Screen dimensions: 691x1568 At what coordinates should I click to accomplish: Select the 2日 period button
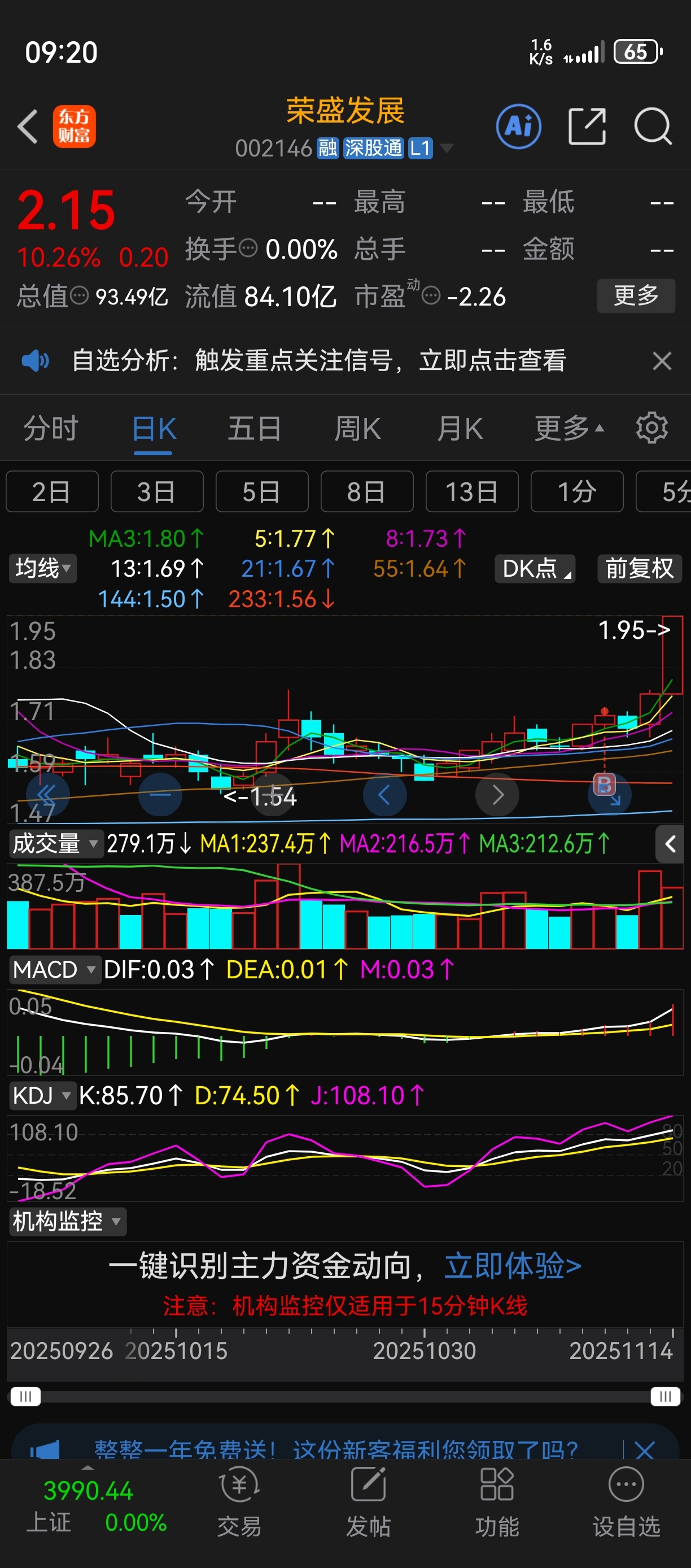point(52,491)
